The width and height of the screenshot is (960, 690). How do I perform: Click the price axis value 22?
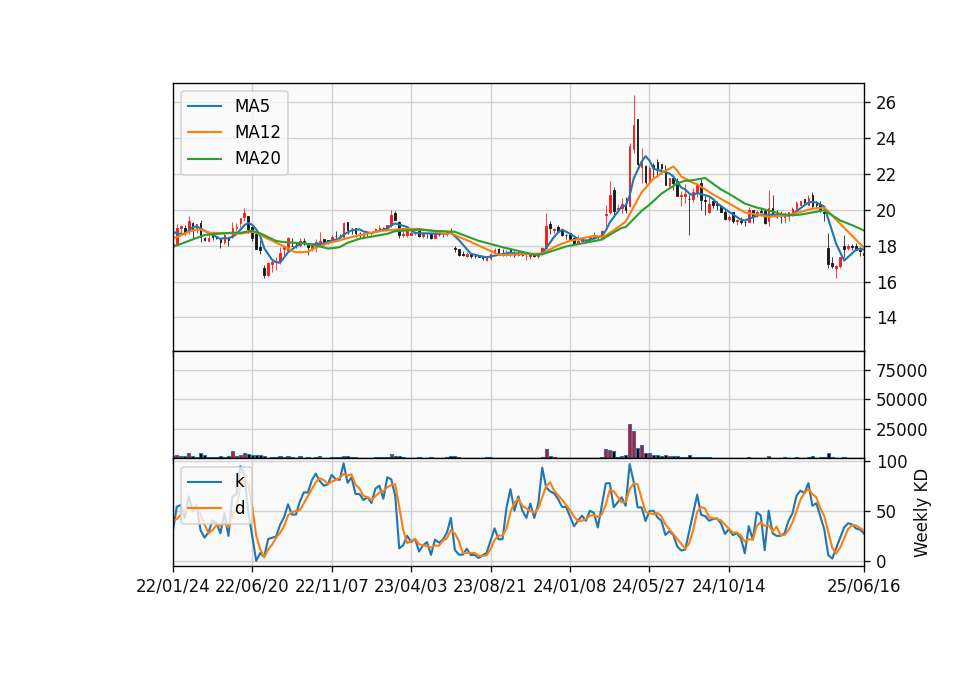point(886,175)
